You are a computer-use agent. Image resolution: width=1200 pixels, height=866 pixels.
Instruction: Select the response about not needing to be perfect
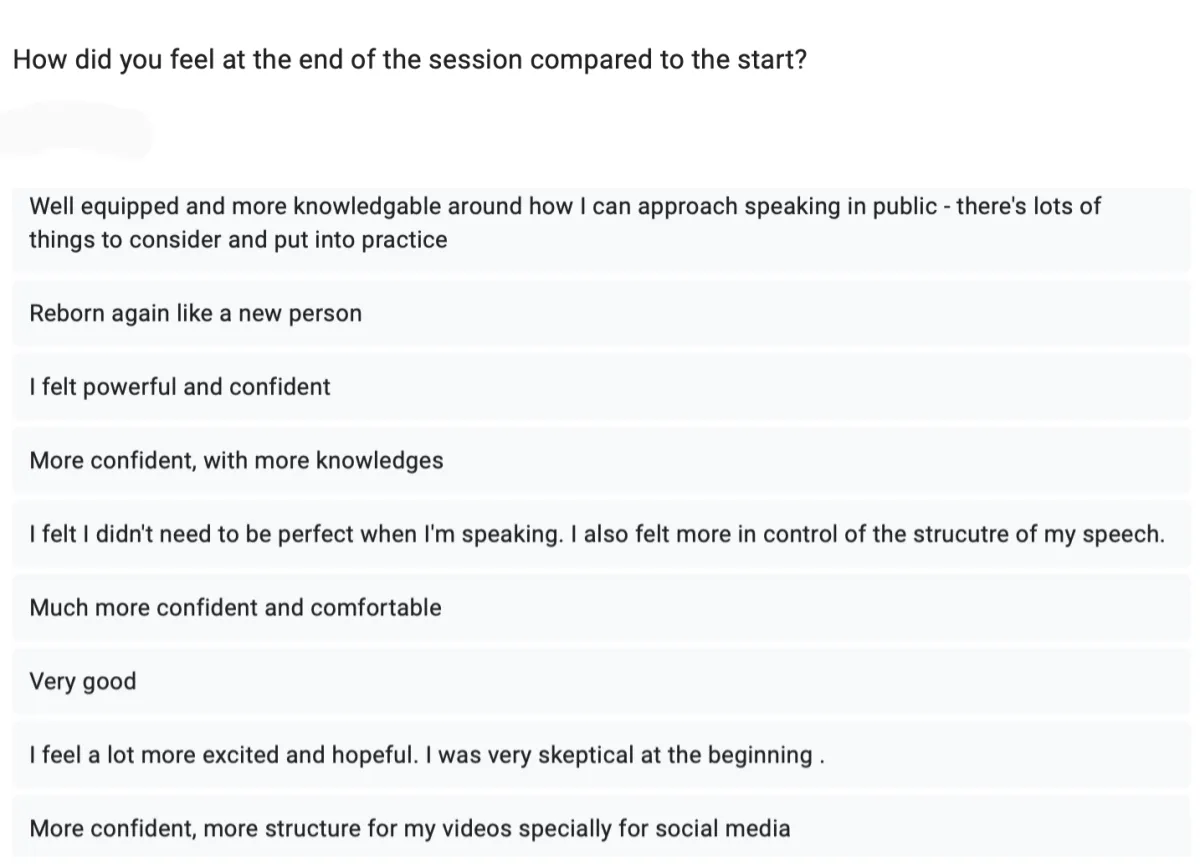[596, 534]
